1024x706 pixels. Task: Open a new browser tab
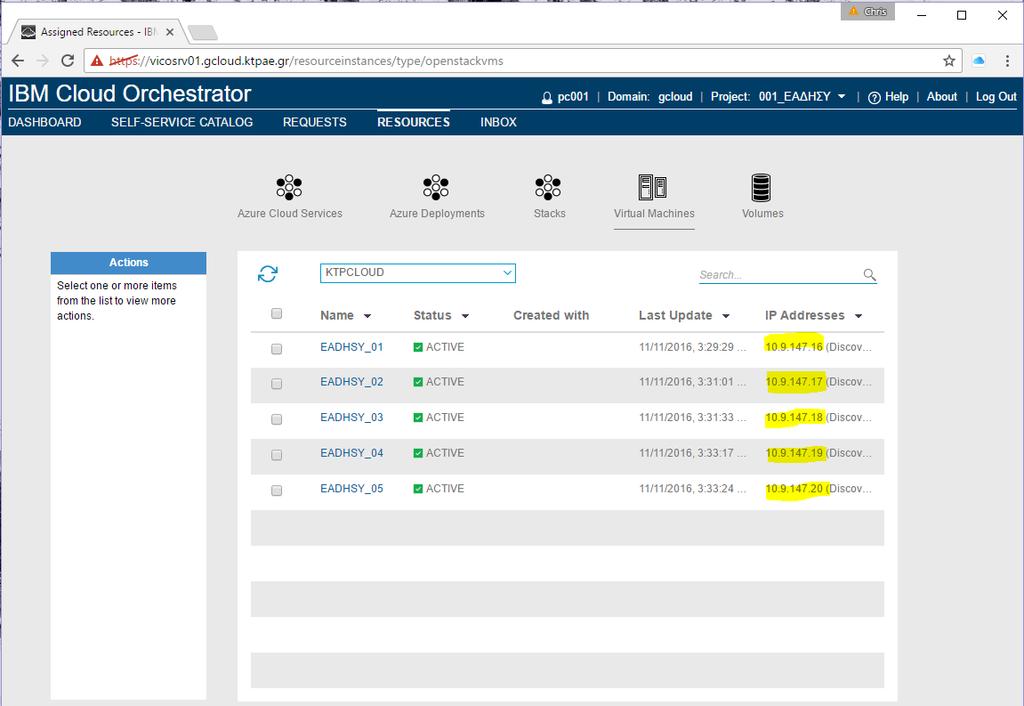click(202, 32)
